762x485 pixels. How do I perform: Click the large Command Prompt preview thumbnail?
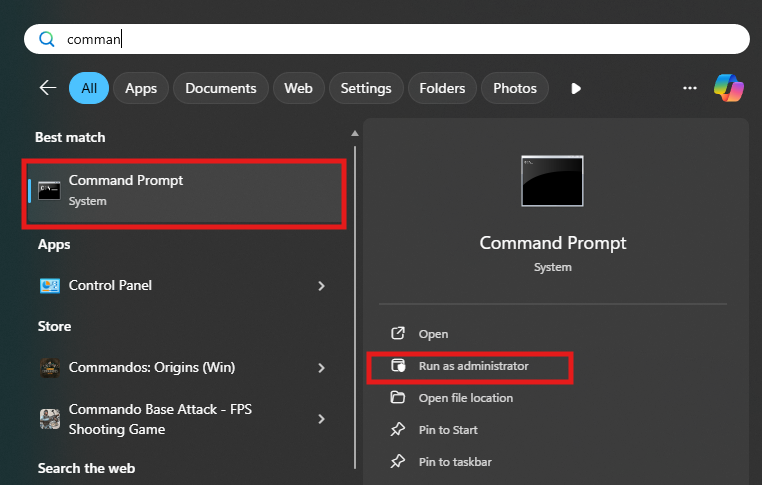click(x=552, y=181)
